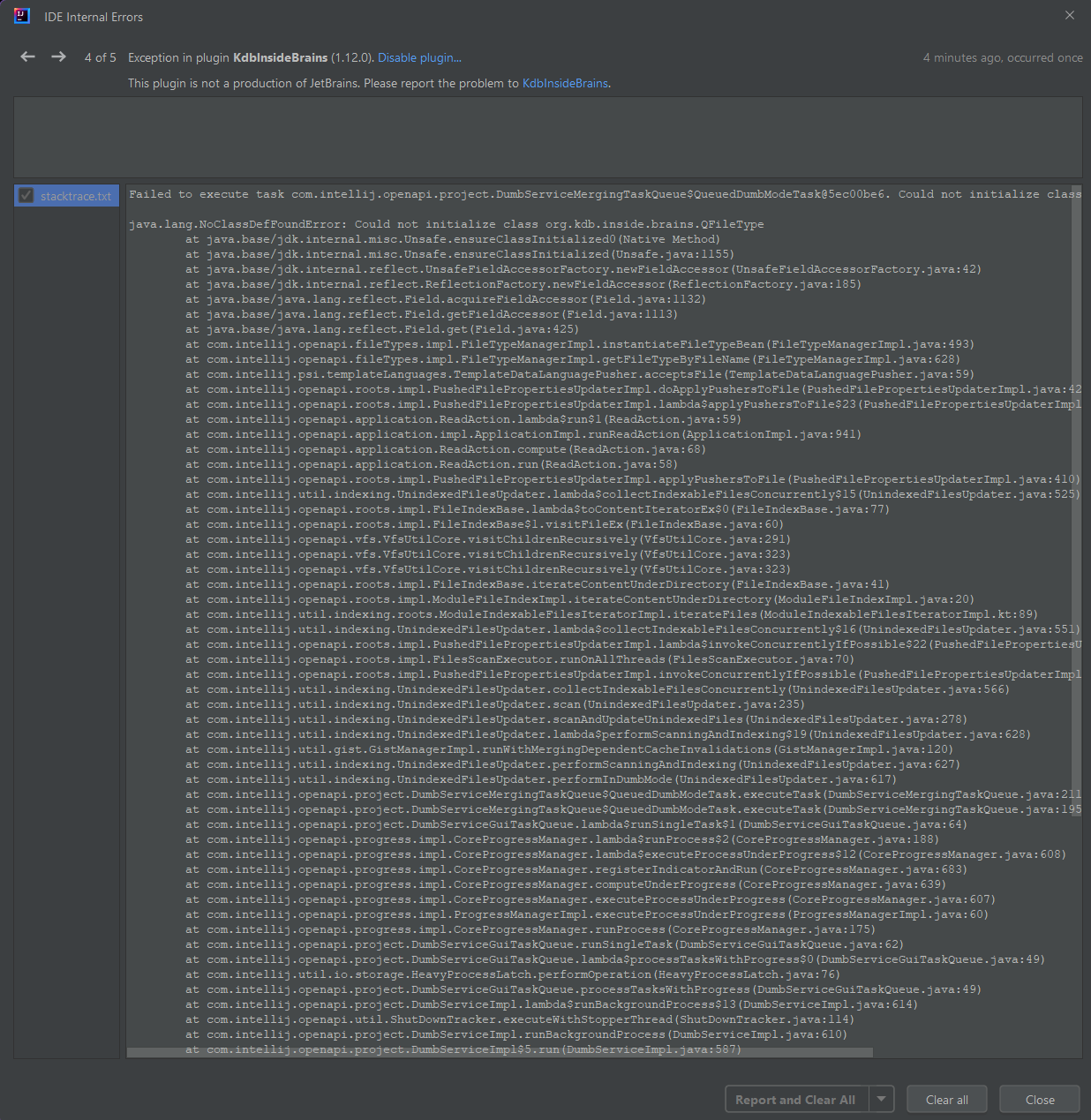The height and width of the screenshot is (1120, 1091).
Task: Click the '4 of 5' error counter text
Action: click(x=100, y=57)
